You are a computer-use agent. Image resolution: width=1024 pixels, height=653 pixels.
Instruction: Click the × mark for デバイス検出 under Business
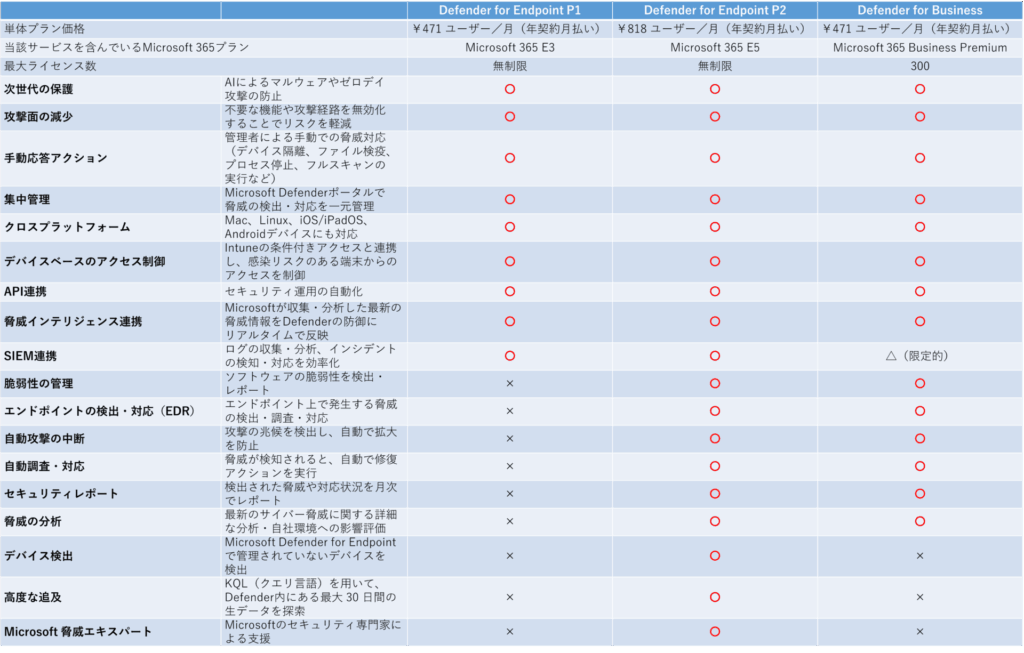coord(920,556)
